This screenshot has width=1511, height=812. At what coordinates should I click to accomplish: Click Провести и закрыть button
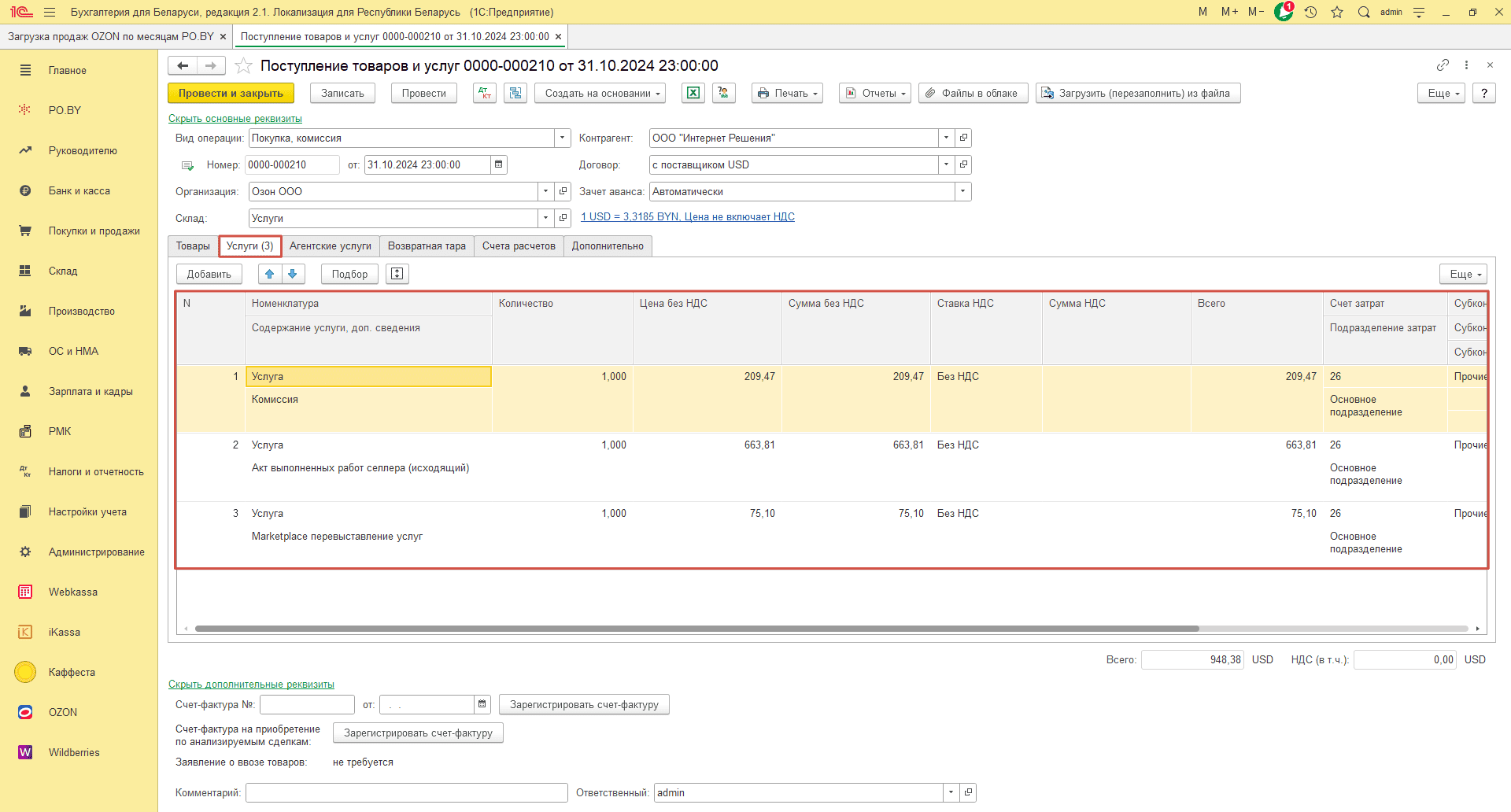tap(231, 93)
